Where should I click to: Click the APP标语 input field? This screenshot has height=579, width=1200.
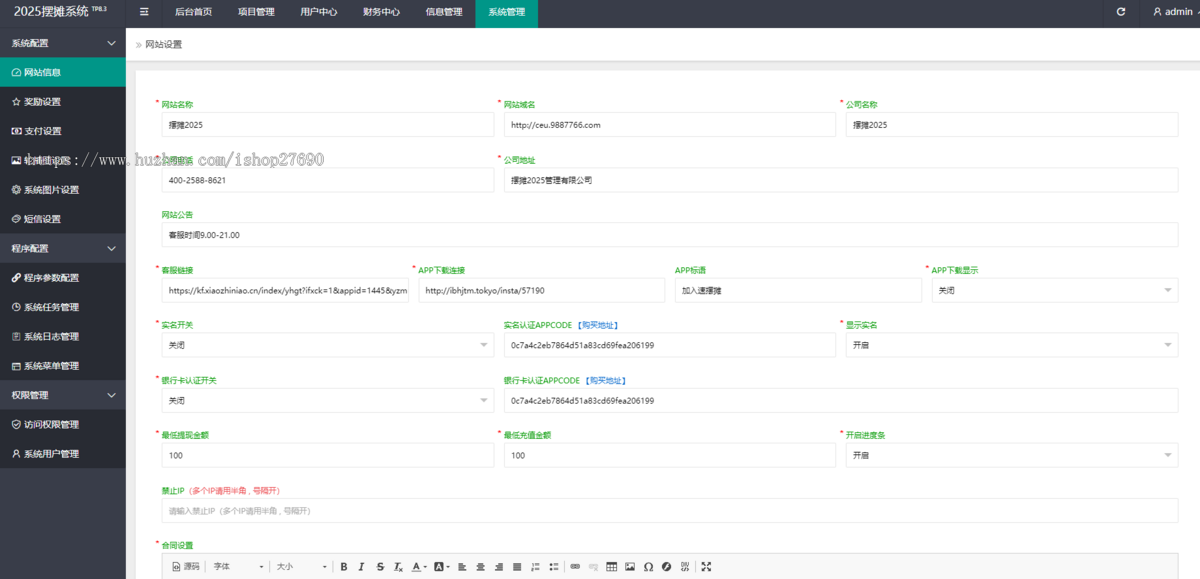[798, 290]
